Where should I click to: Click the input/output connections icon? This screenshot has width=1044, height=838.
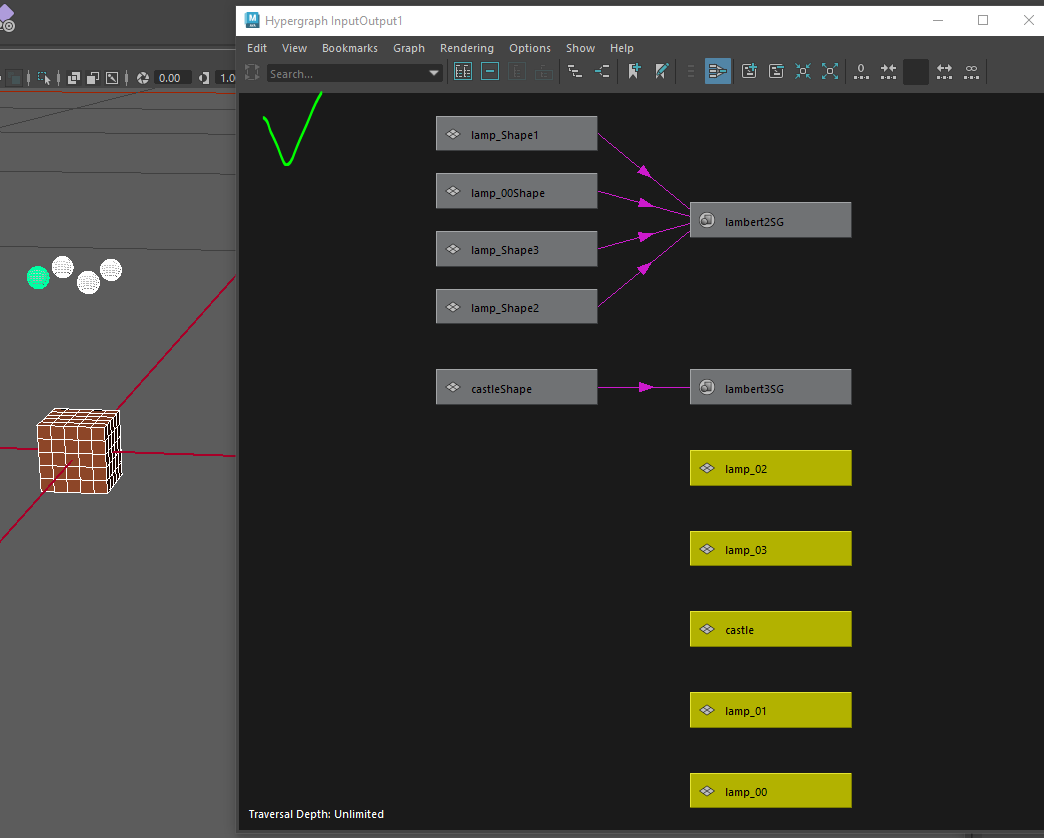(x=602, y=72)
